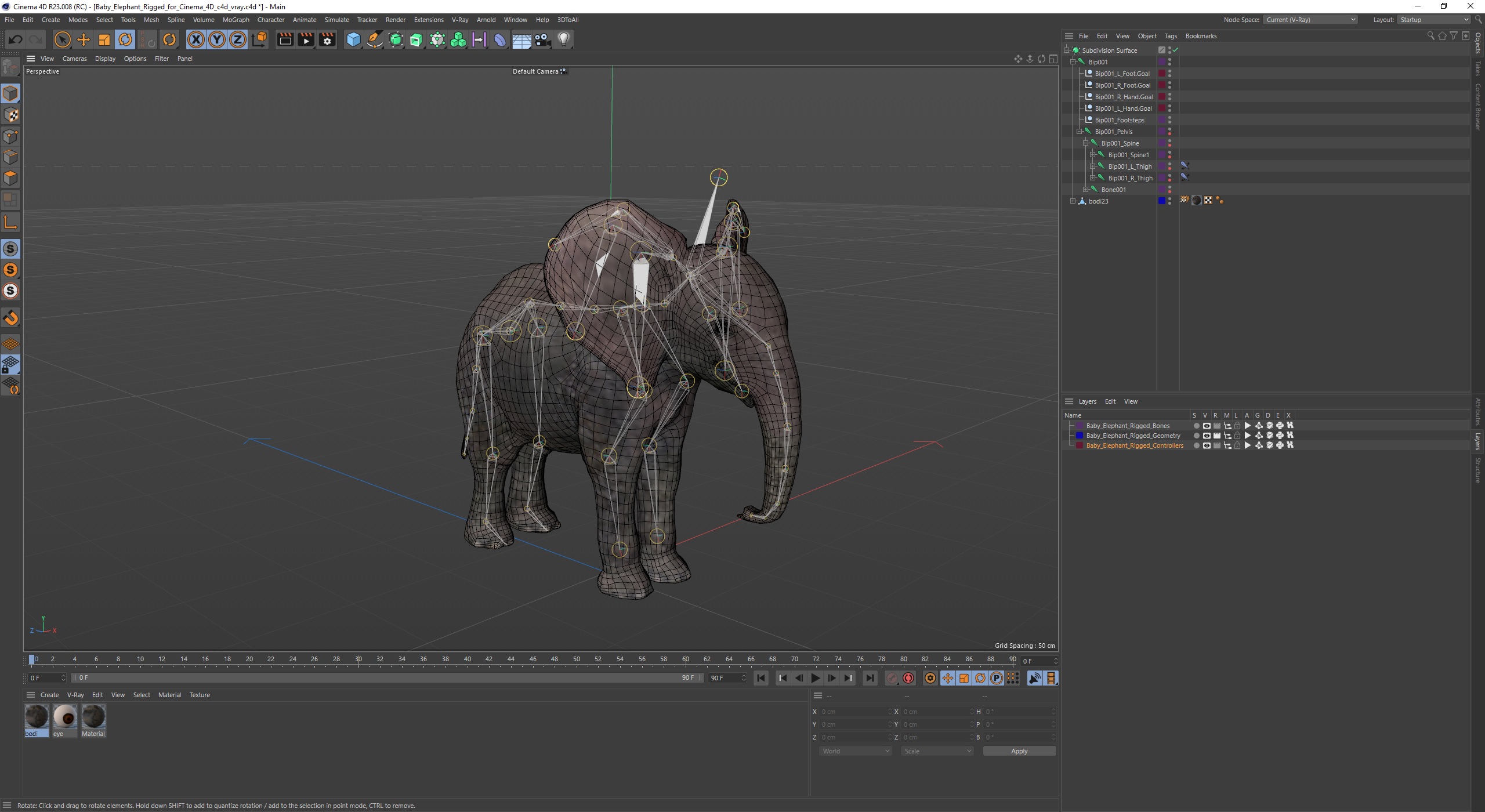Click the eye material thumbnail swatch
The height and width of the screenshot is (812, 1485).
63,716
